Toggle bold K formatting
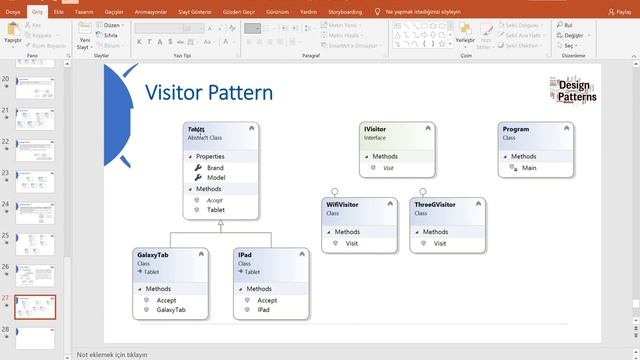Screen dimensions: 640x360 click(x=139, y=42)
